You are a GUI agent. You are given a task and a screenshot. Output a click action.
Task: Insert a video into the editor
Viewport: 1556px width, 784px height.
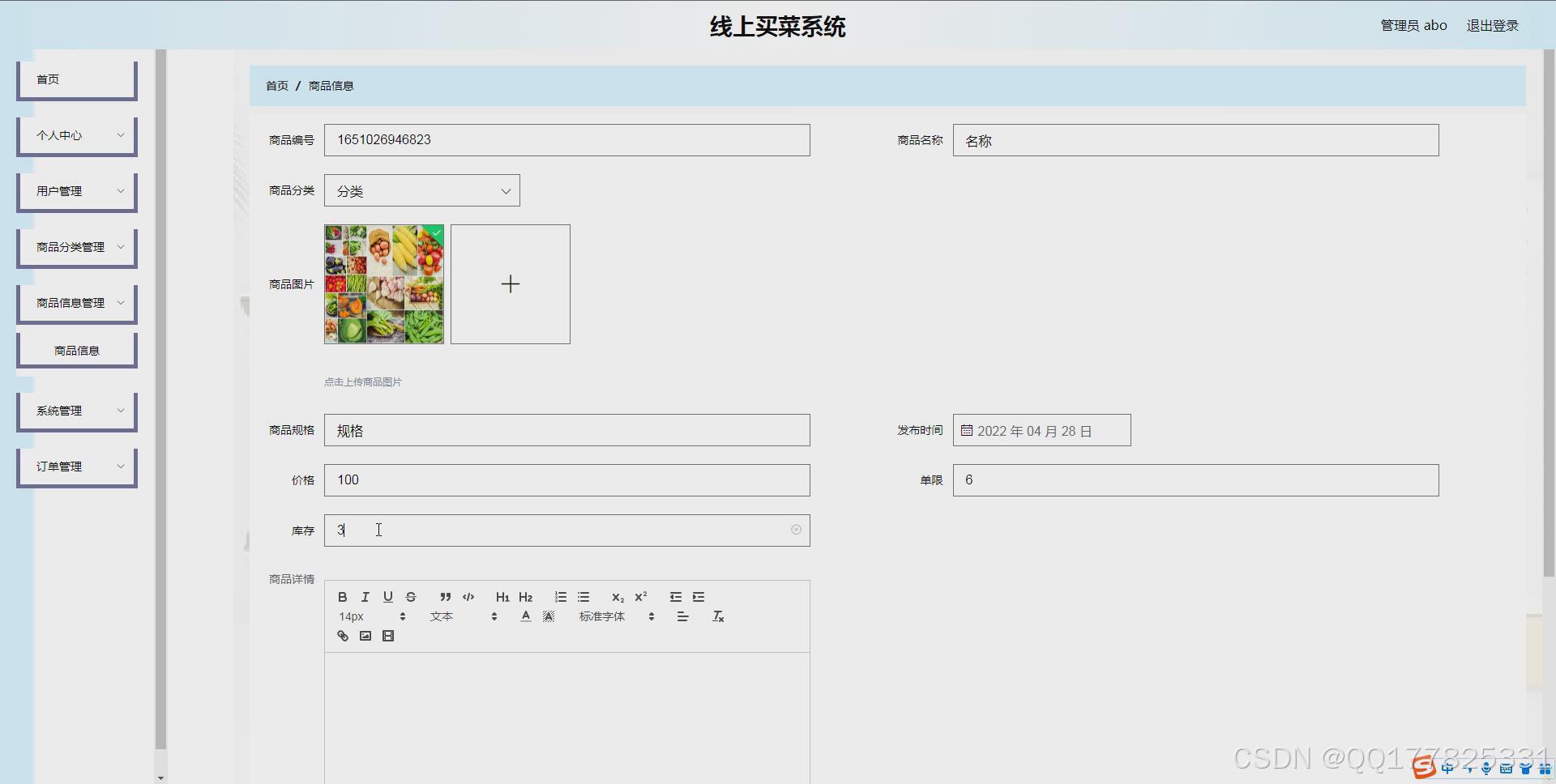click(x=388, y=636)
